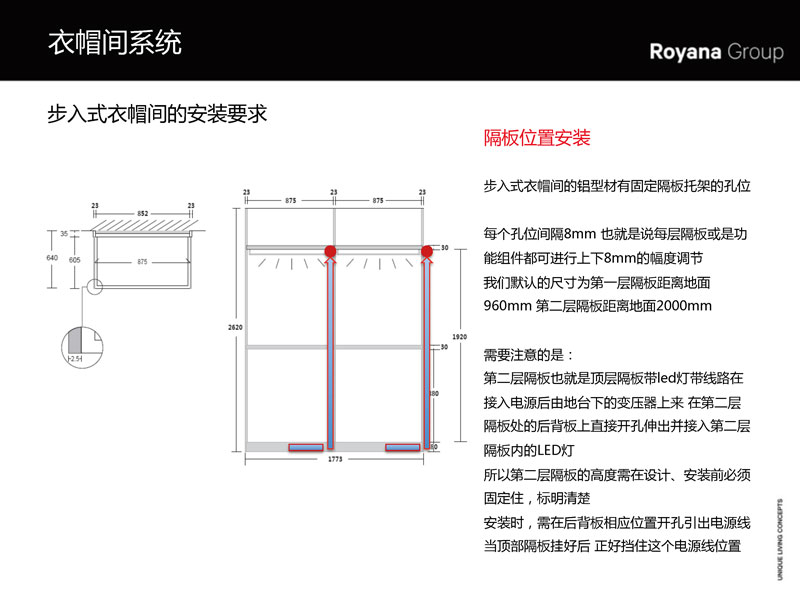Select the vertical UNIQUE LIVING CONCEPTS text
The height and width of the screenshot is (600, 800).
pos(779,538)
